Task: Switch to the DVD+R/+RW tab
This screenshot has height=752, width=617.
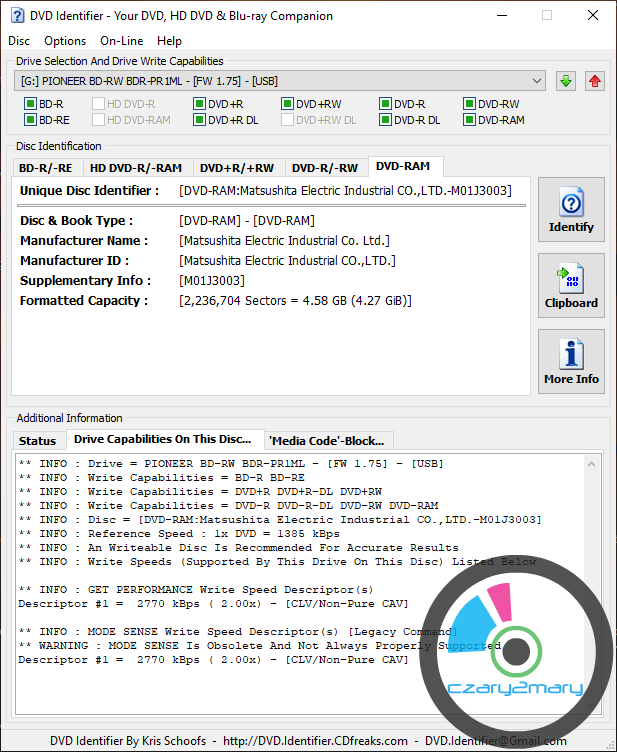Action: 237,168
